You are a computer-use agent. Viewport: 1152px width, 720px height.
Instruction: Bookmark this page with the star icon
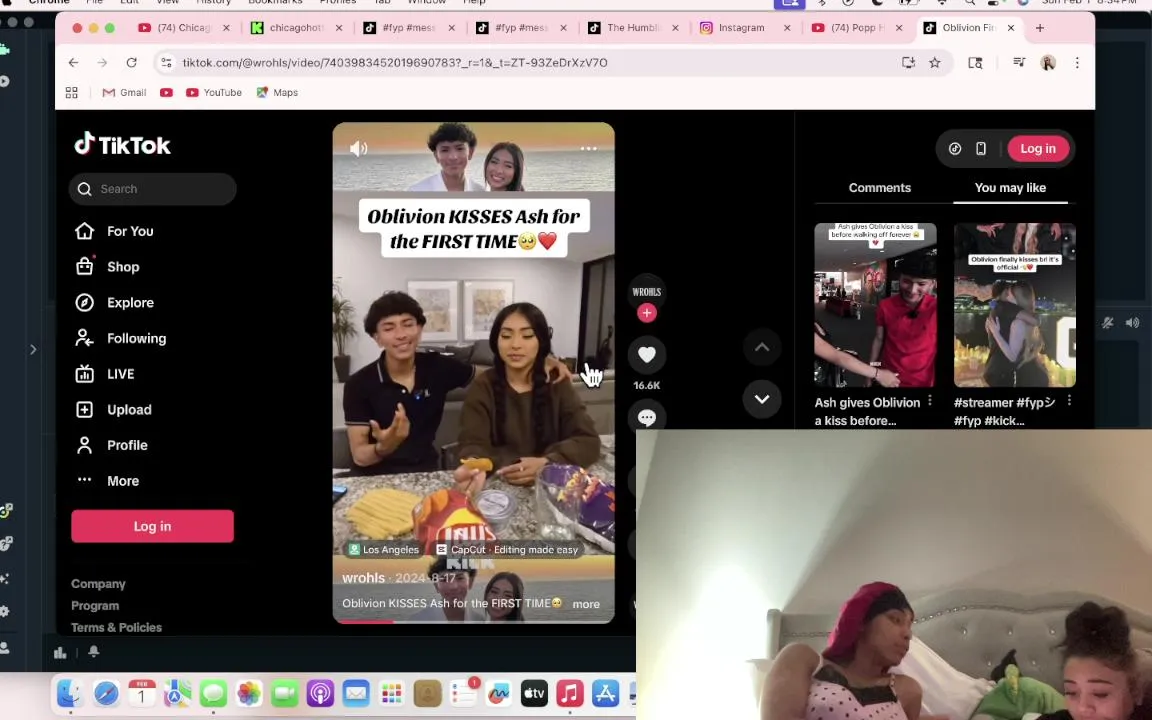[935, 62]
